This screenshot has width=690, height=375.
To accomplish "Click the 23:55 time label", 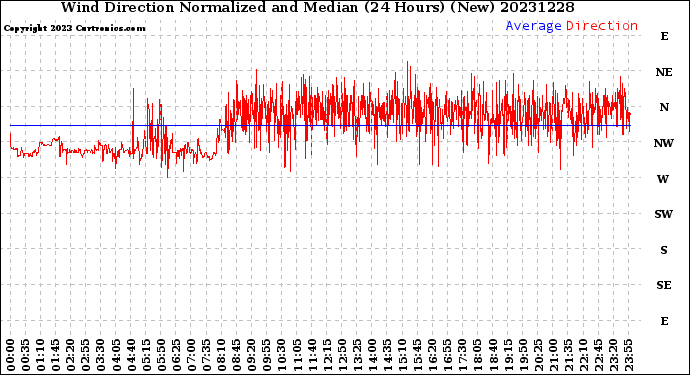I will click(x=628, y=355).
